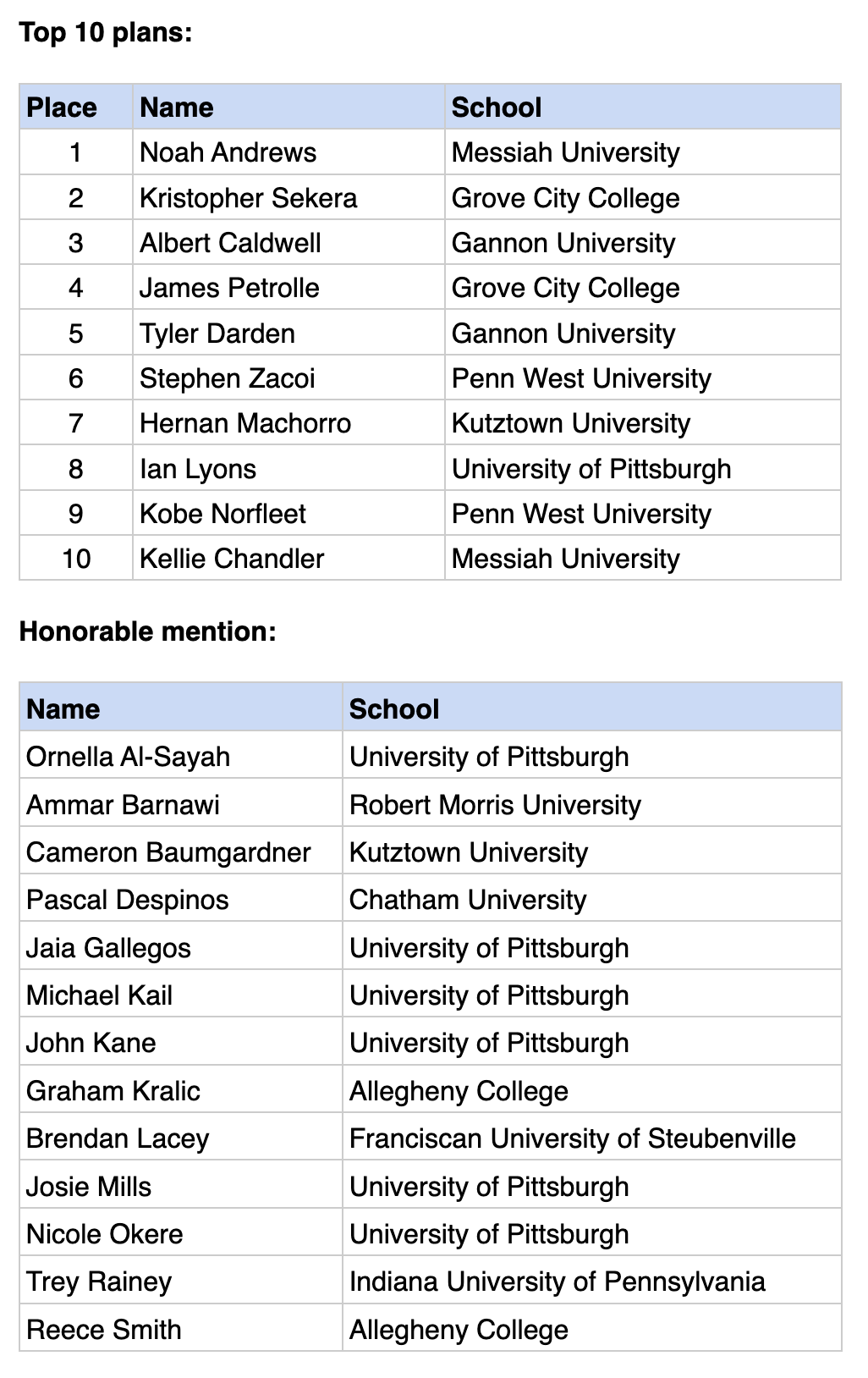Click the Robert Morris University cell
The image size is (868, 1378).
tap(495, 804)
